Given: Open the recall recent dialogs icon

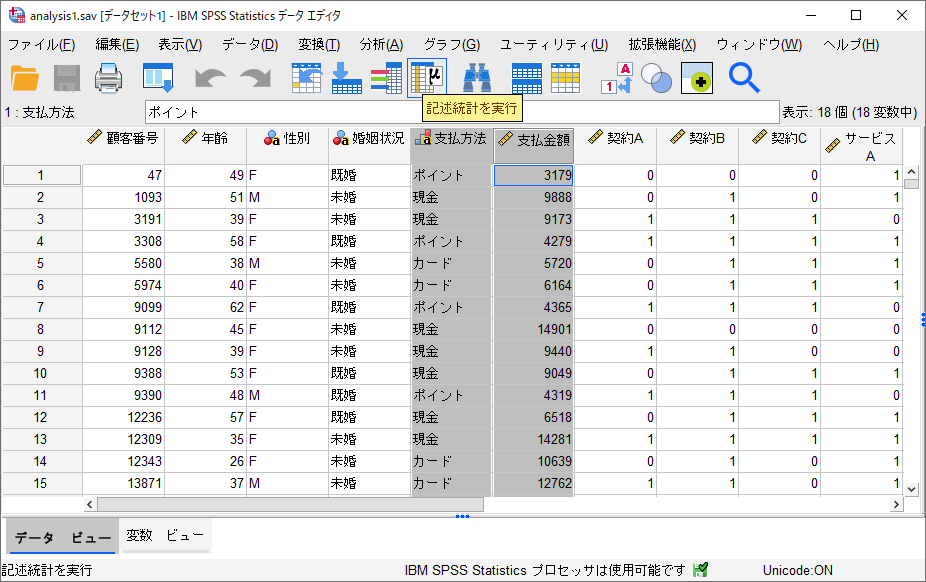Looking at the screenshot, I should [x=158, y=79].
